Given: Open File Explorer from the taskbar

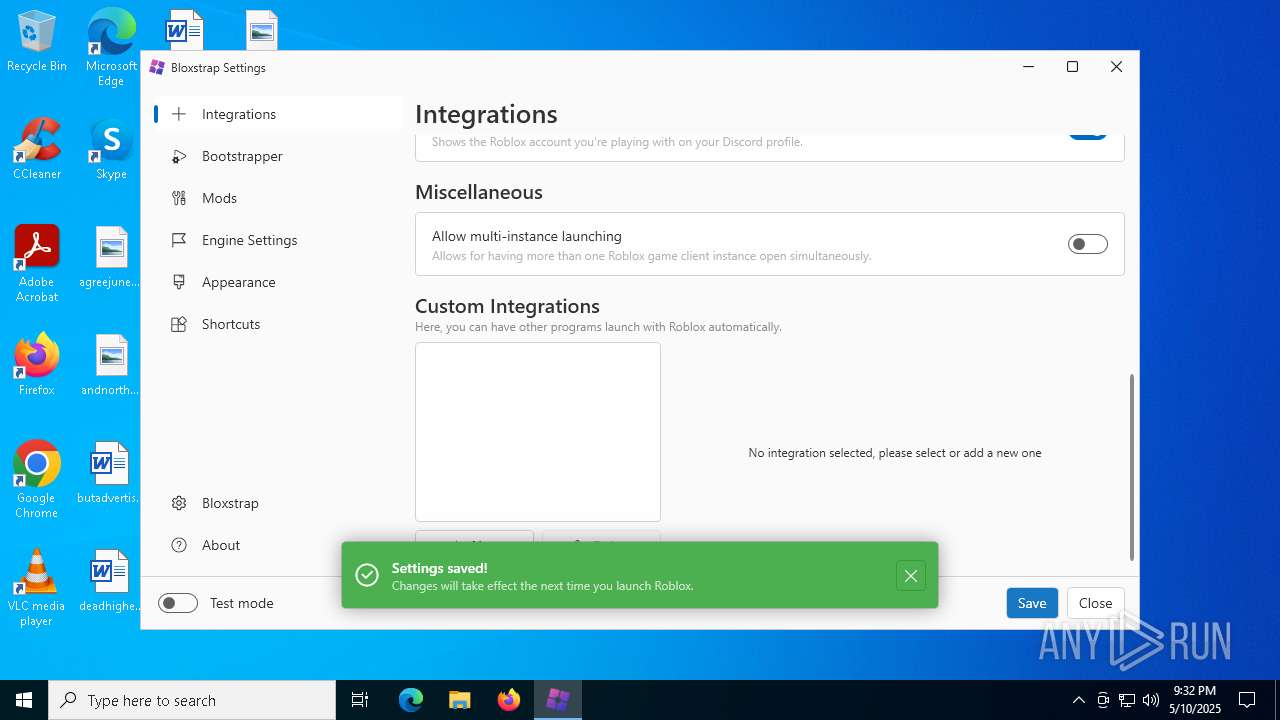Looking at the screenshot, I should tap(459, 700).
